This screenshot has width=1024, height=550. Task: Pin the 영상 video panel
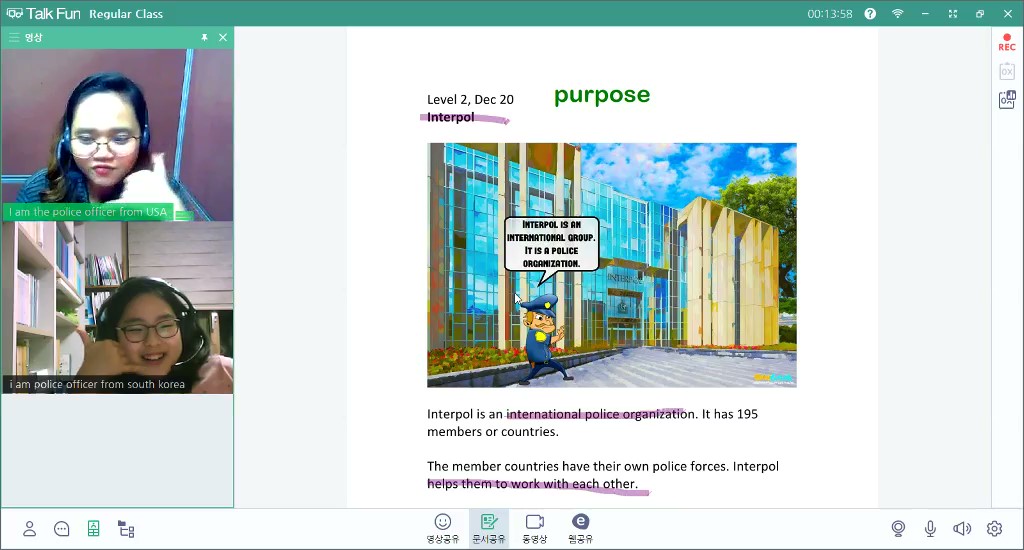tap(204, 37)
